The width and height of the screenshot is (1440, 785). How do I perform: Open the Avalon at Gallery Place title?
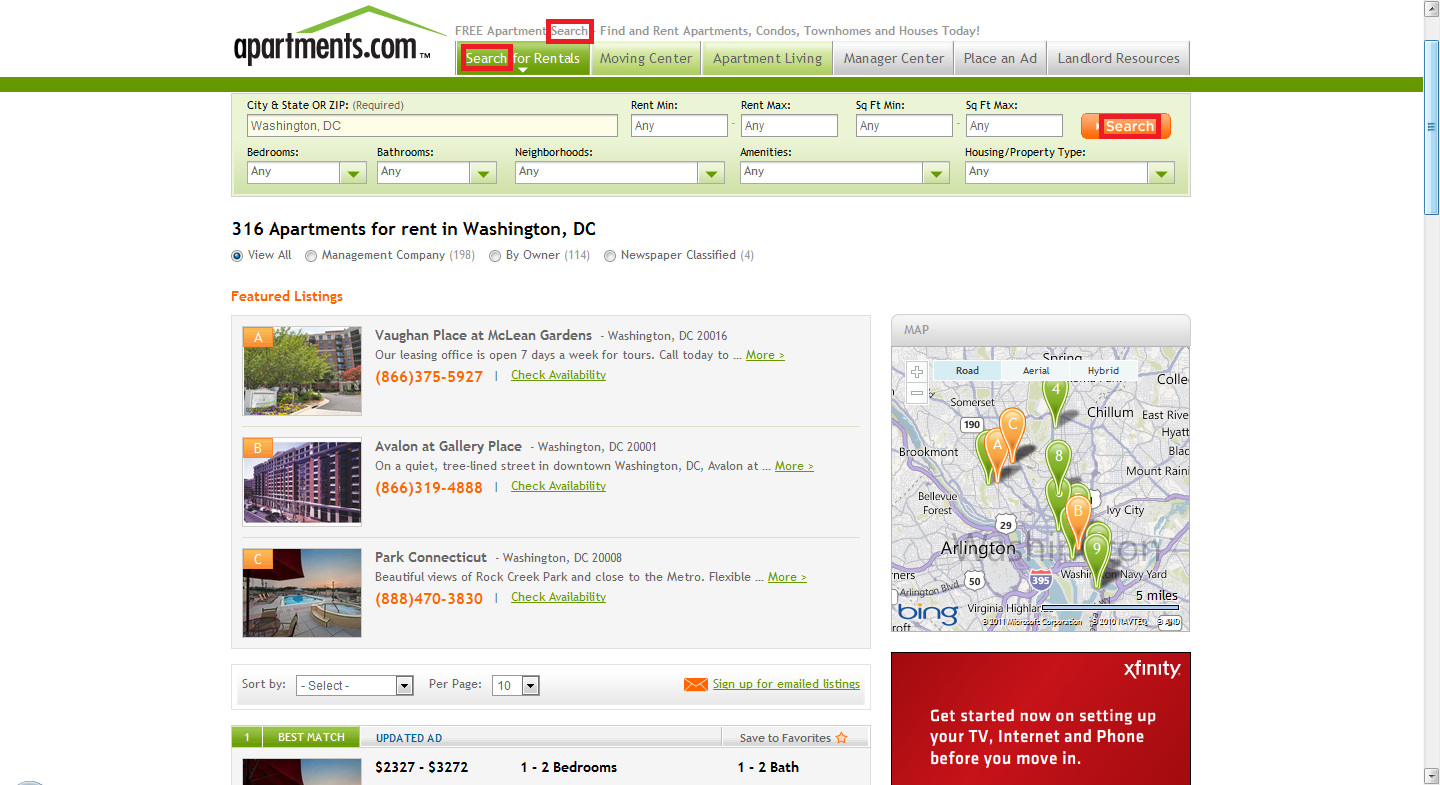click(x=448, y=446)
